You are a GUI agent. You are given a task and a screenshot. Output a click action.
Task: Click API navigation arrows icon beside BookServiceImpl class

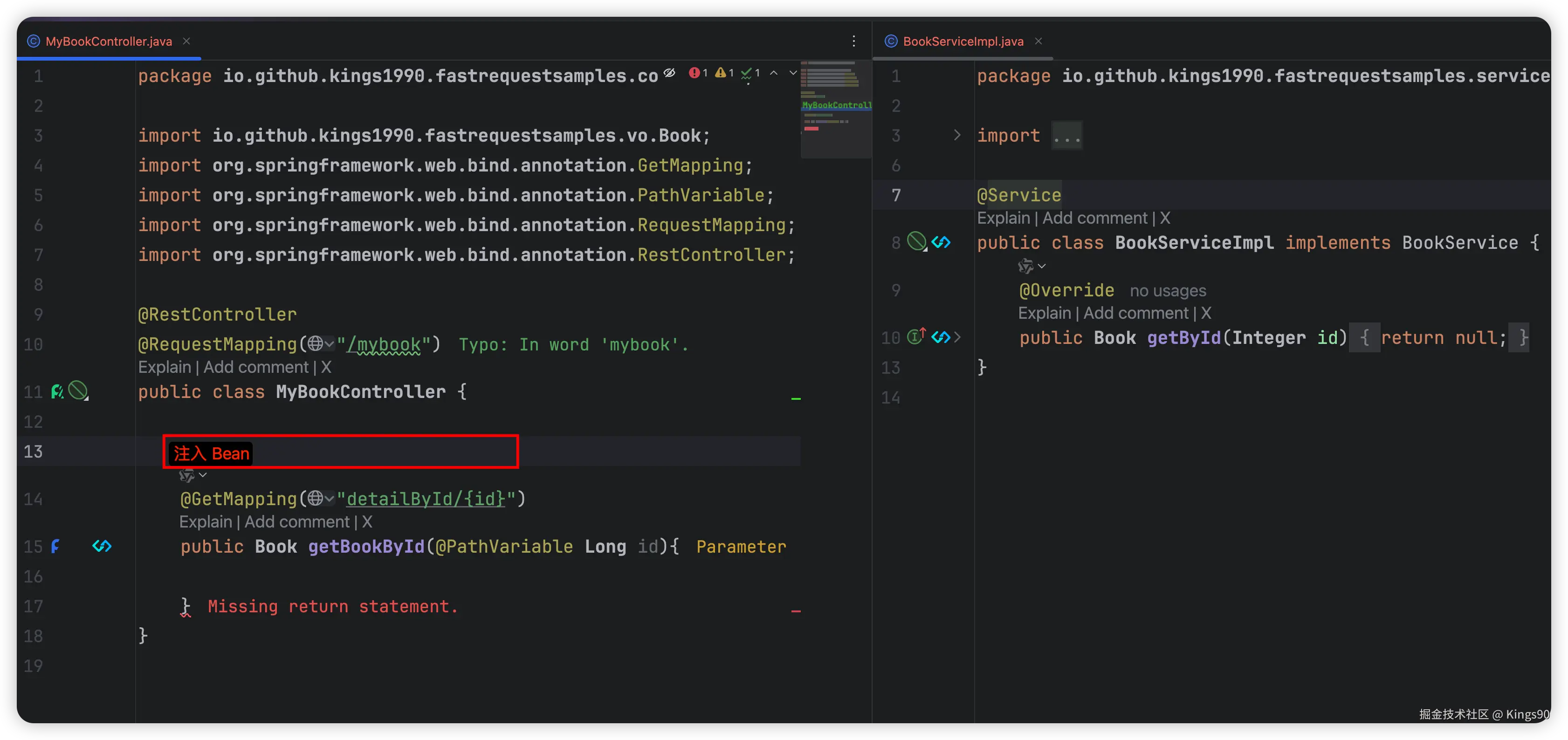click(941, 242)
